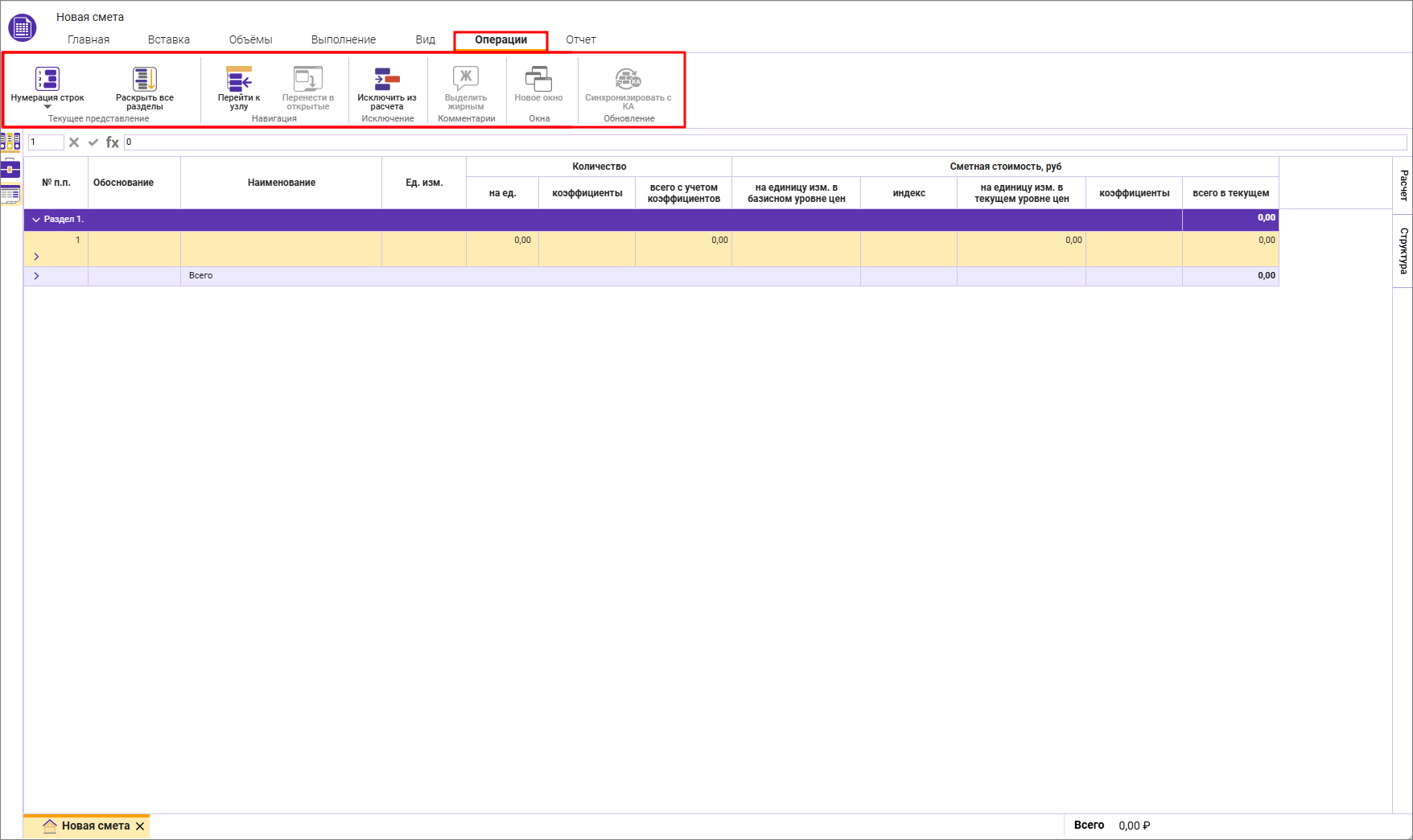This screenshot has height=840, width=1413.
Task: Click Исключить из расчета icon
Action: [x=387, y=79]
